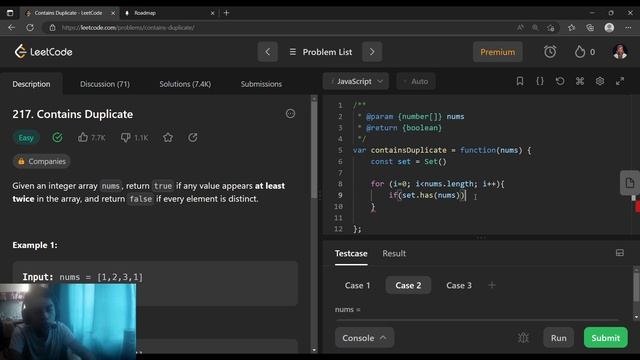
Task: Click code line 6 'const set = Set()'
Action: point(409,161)
